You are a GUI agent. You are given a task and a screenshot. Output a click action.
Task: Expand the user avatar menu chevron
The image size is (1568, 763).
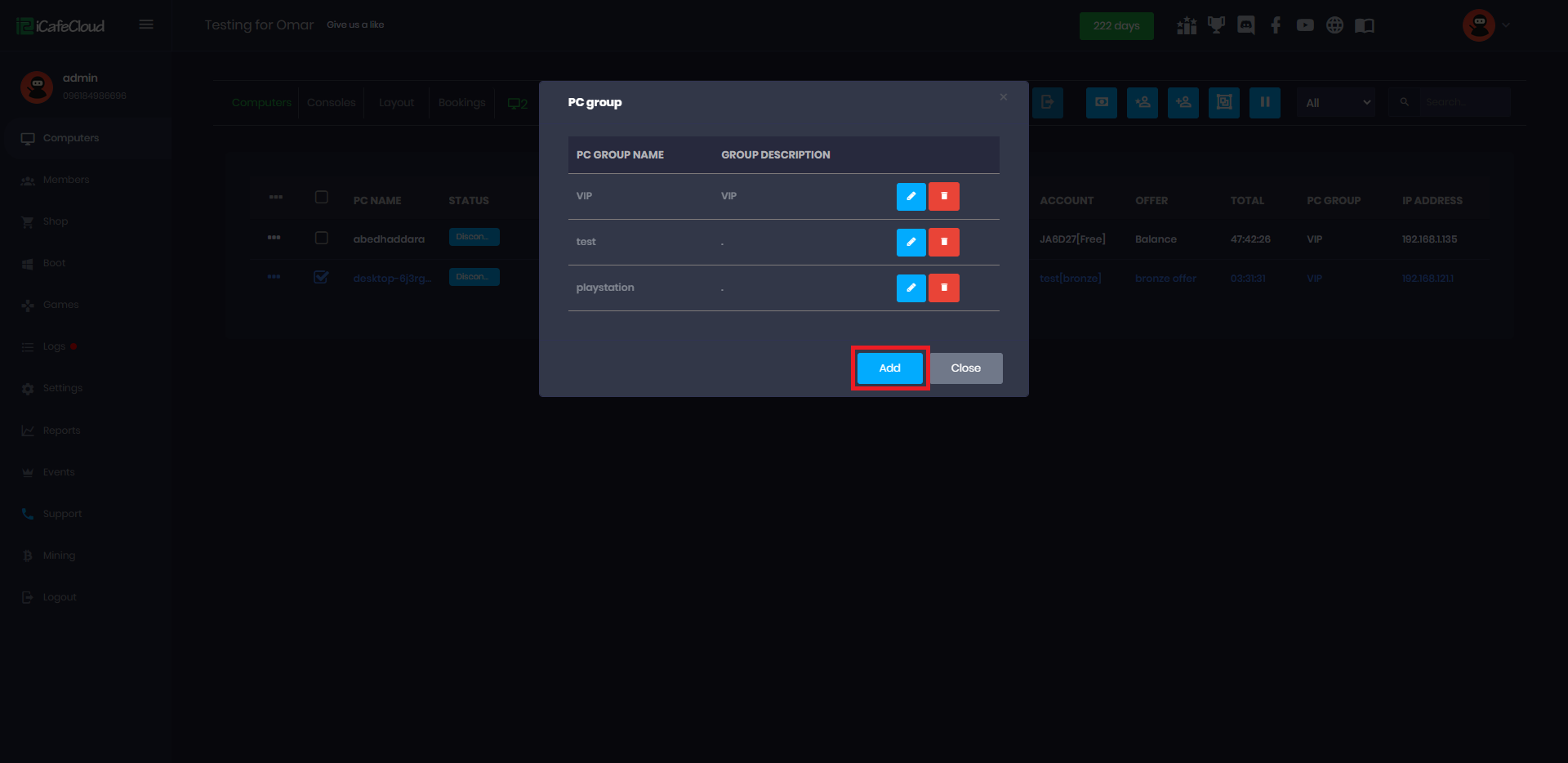[x=1506, y=25]
